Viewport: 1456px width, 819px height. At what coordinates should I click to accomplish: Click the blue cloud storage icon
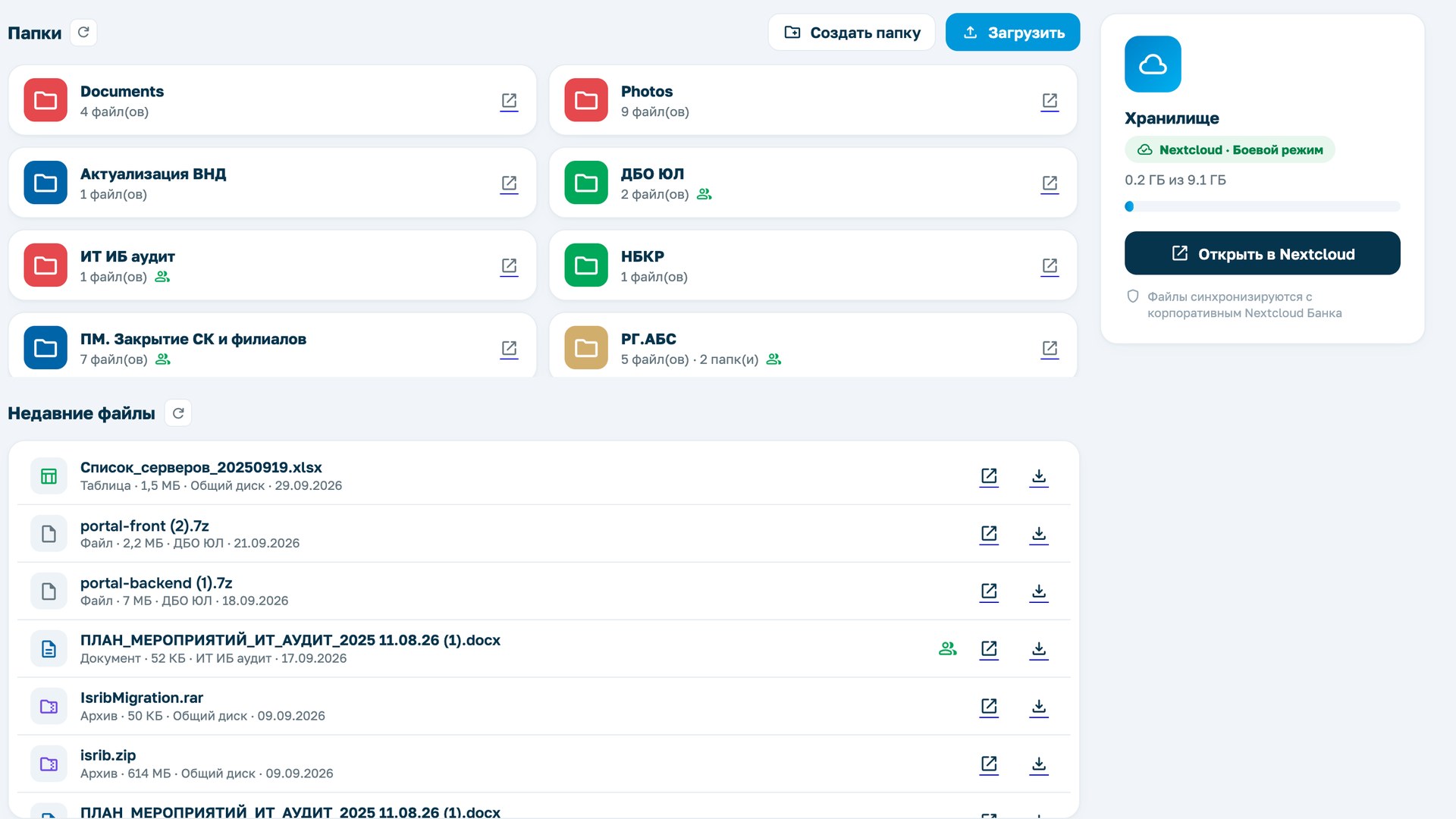pyautogui.click(x=1153, y=64)
